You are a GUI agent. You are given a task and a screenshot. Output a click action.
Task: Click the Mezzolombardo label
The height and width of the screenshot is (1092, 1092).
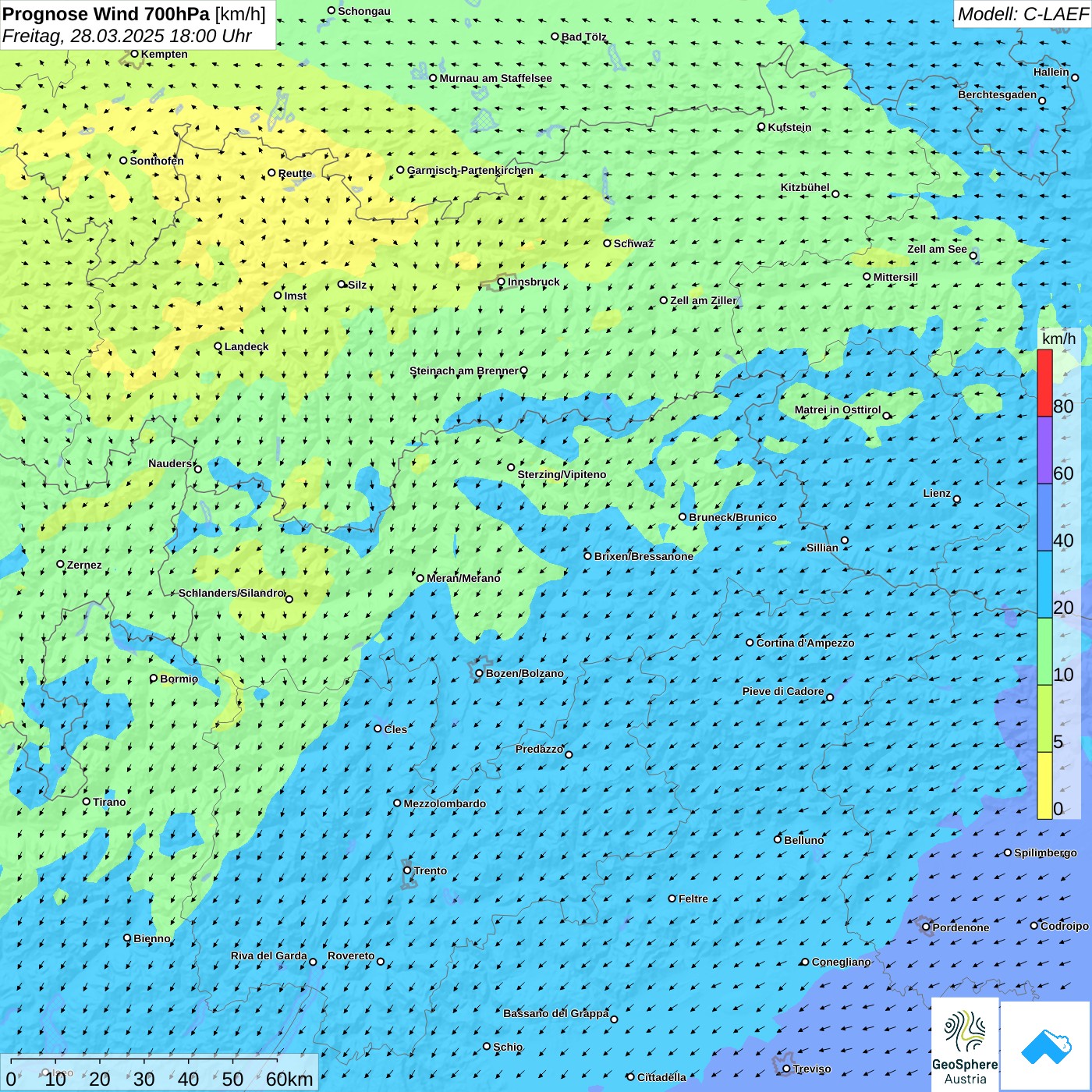point(445,803)
